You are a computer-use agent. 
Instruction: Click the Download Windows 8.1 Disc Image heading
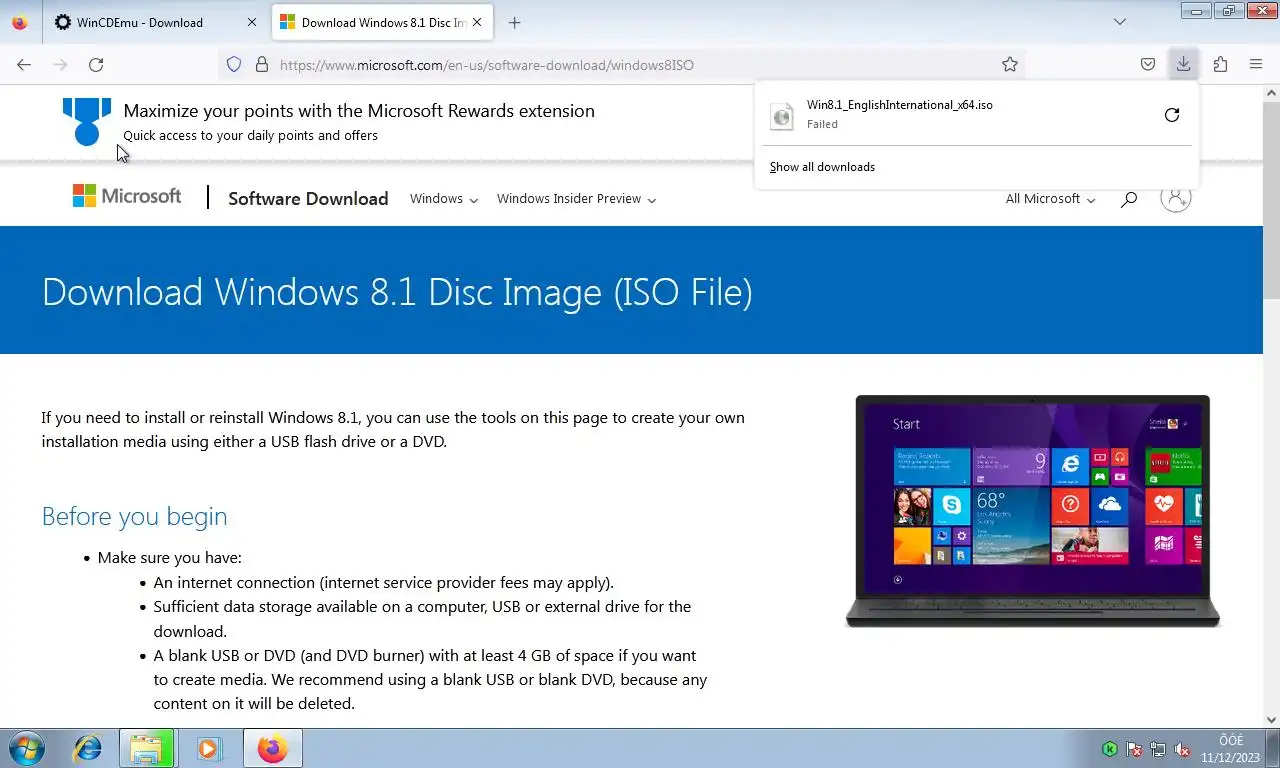click(397, 292)
